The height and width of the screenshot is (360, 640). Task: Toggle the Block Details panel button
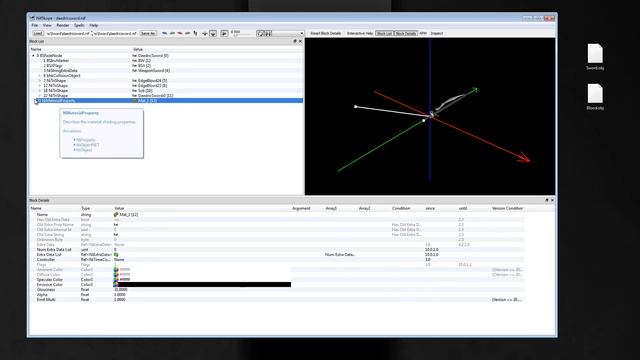click(x=406, y=33)
